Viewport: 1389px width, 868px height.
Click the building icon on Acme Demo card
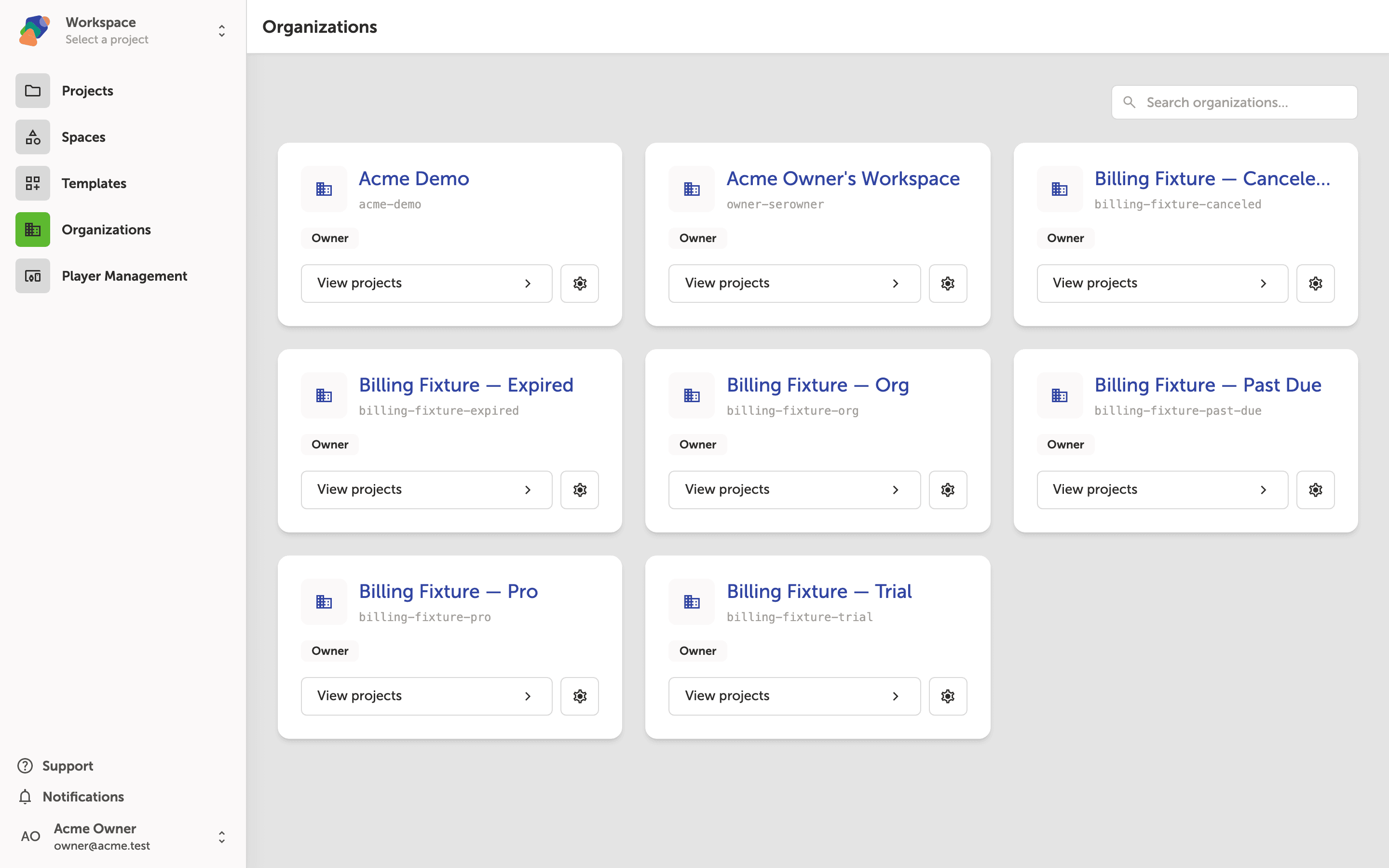click(324, 189)
